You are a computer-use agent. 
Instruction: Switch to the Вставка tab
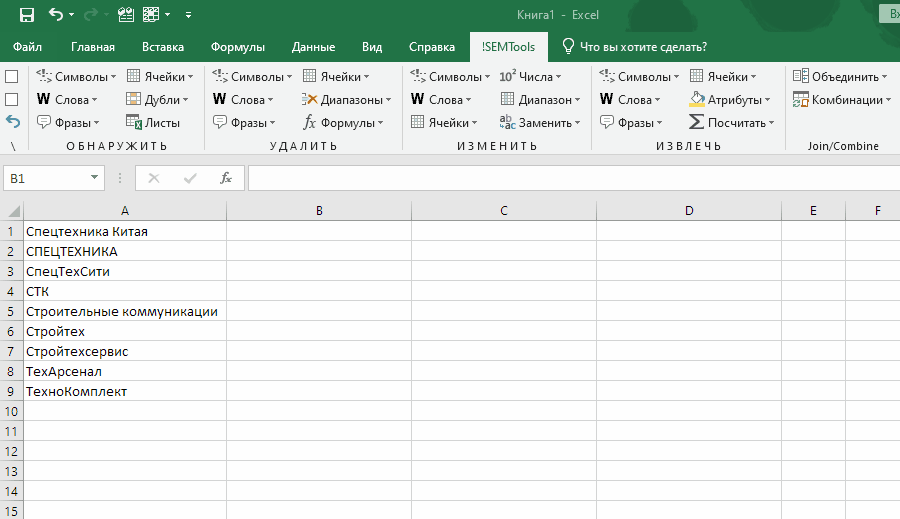tap(163, 47)
